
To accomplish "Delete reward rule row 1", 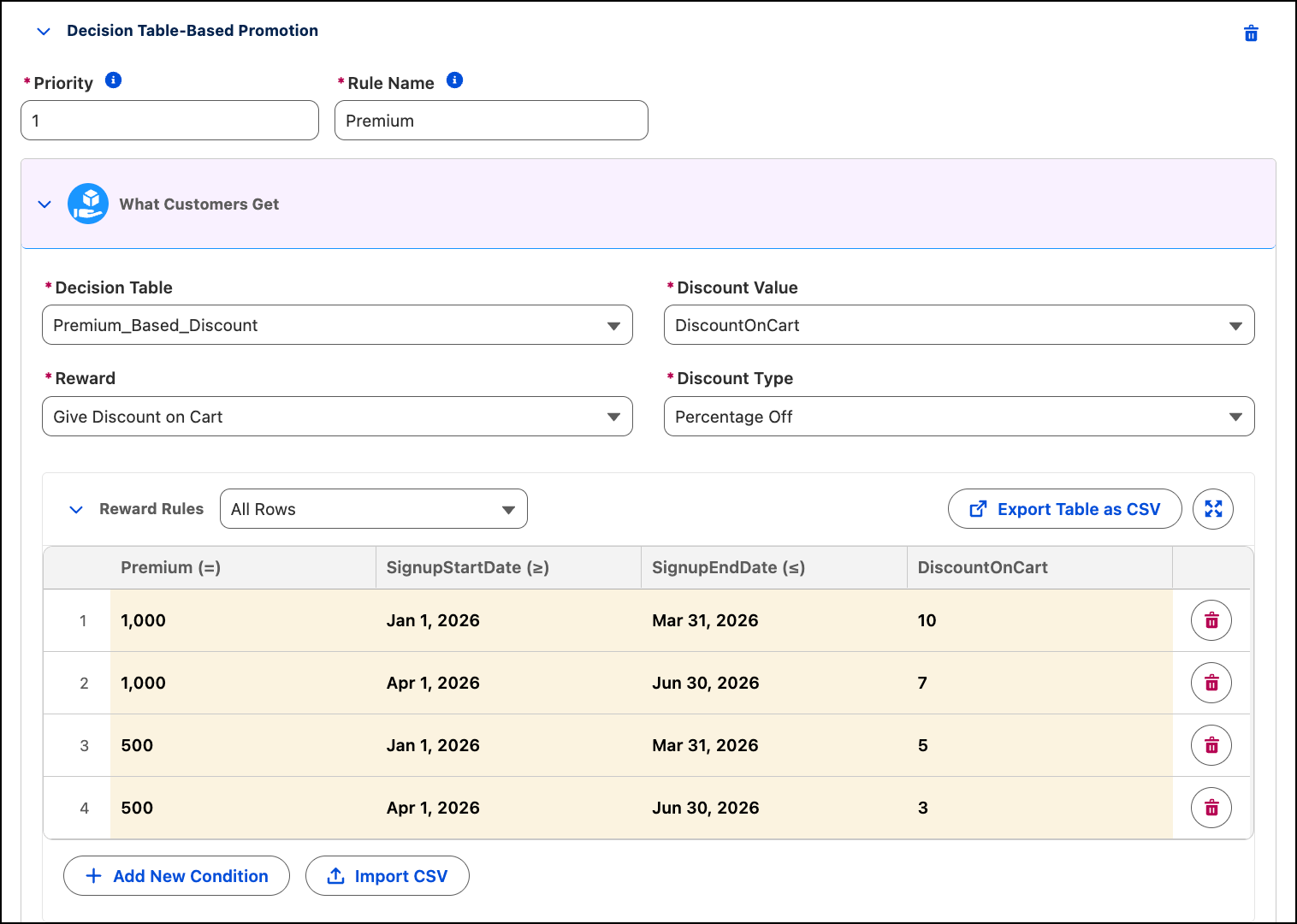I will 1211,620.
